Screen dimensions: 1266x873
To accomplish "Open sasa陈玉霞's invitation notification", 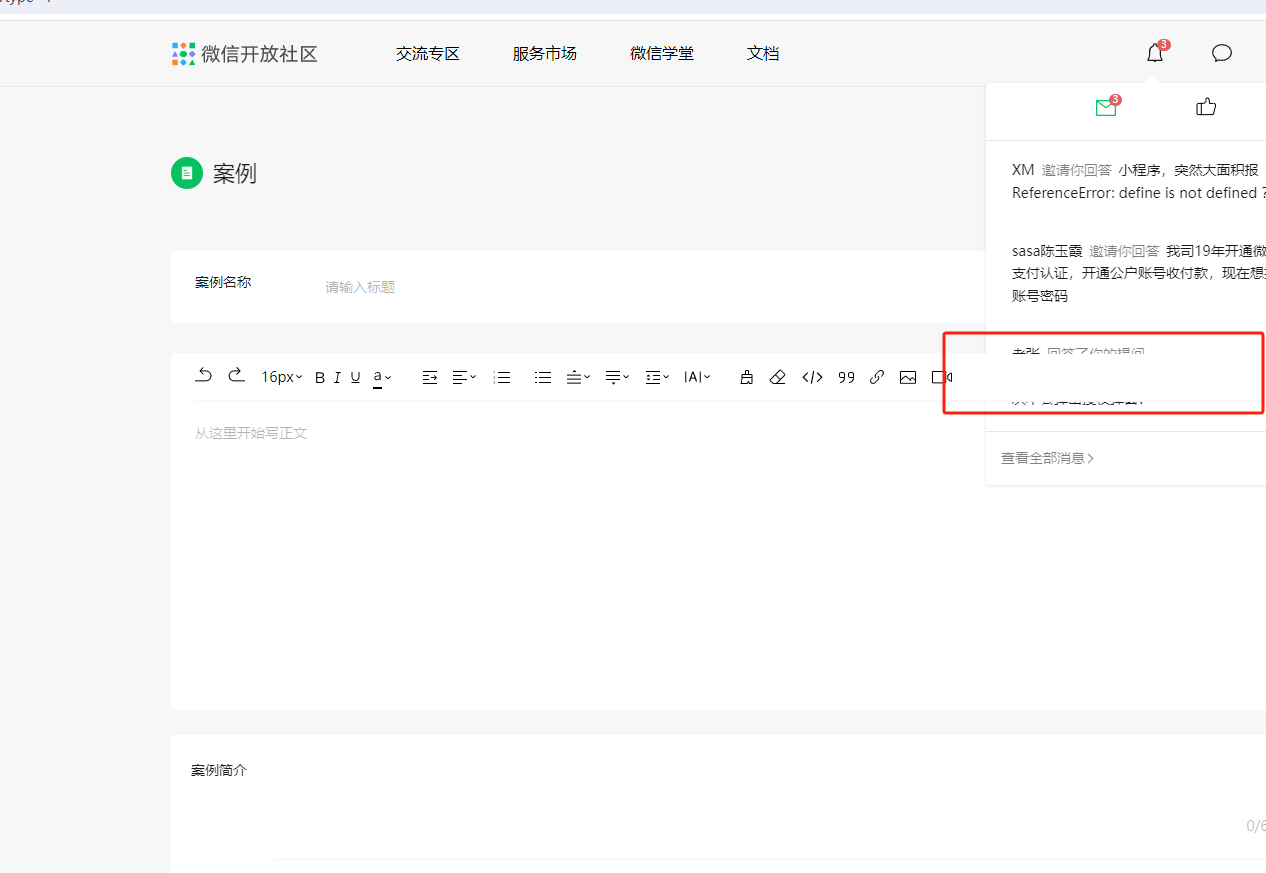I will [x=1138, y=273].
